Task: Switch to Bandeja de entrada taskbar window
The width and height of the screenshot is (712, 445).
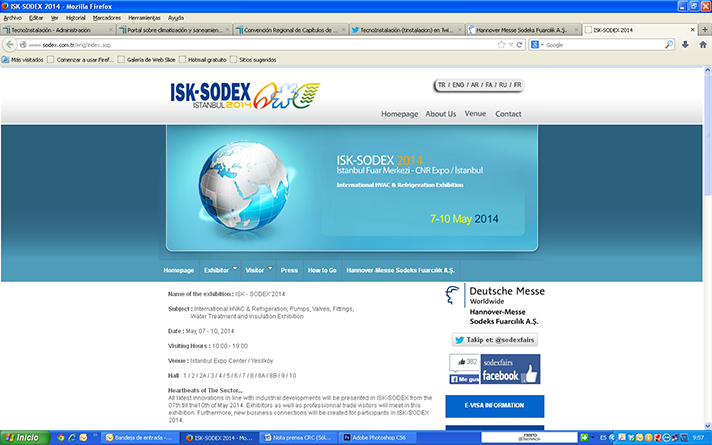Action: 138,438
